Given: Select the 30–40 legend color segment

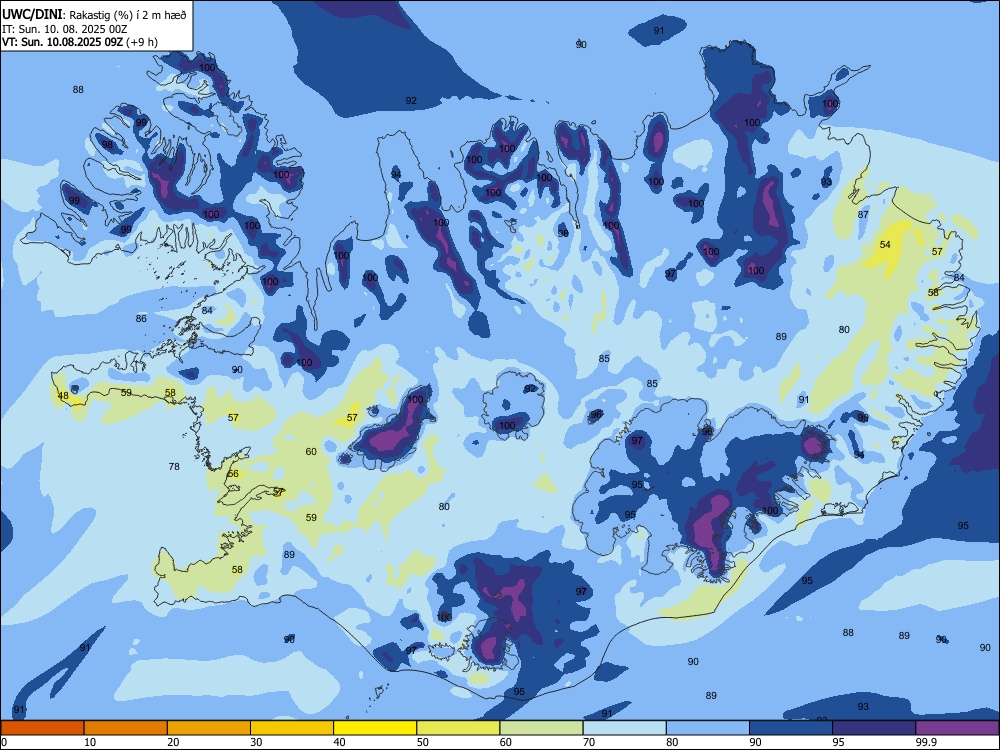Looking at the screenshot, I should coord(292,728).
